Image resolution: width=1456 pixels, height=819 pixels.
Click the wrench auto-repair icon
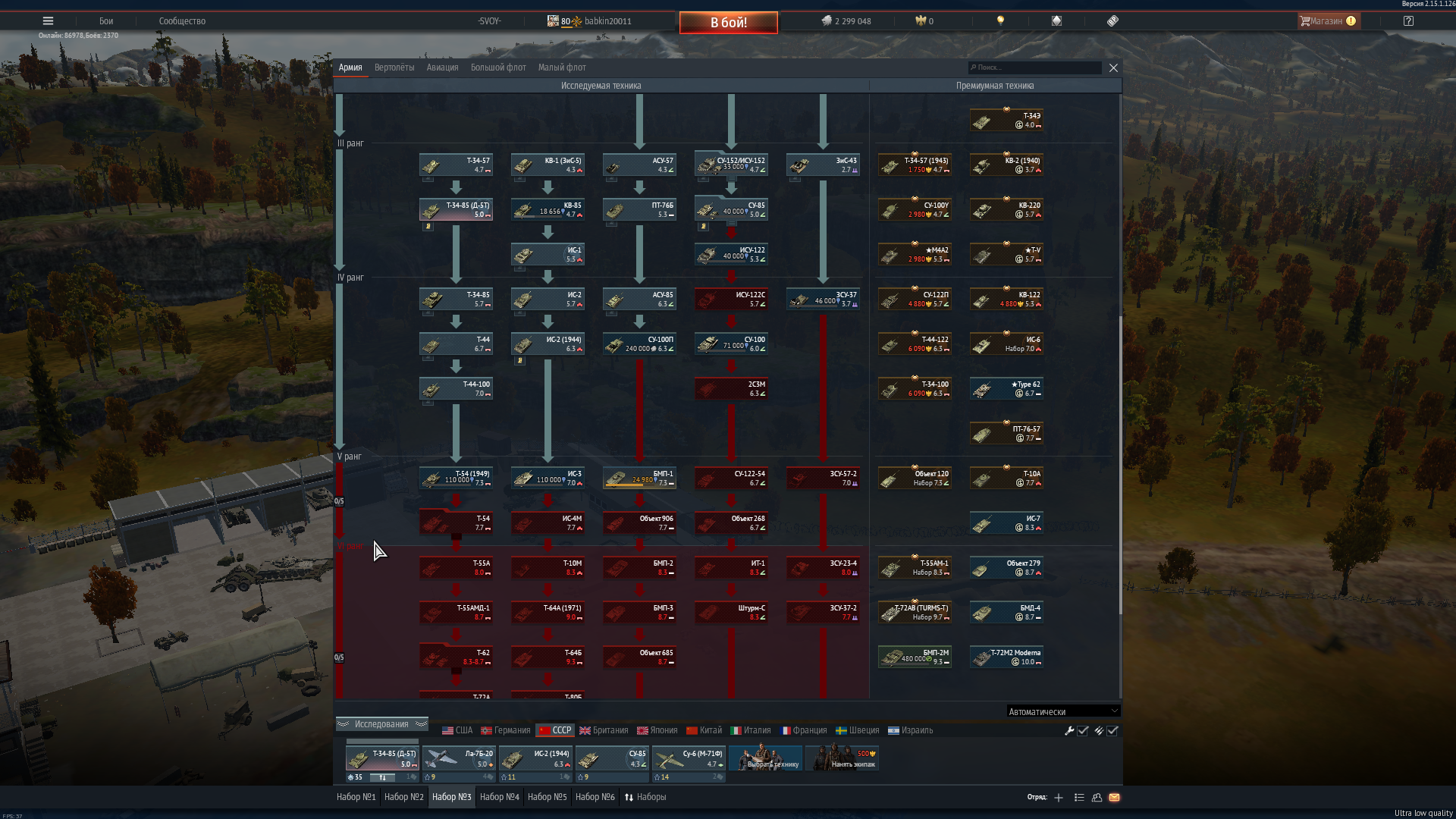pyautogui.click(x=1069, y=731)
